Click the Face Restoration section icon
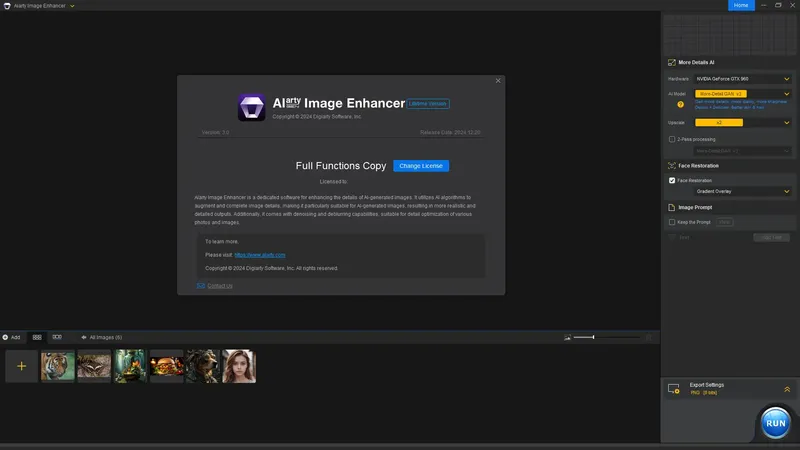This screenshot has height=450, width=800. click(671, 166)
